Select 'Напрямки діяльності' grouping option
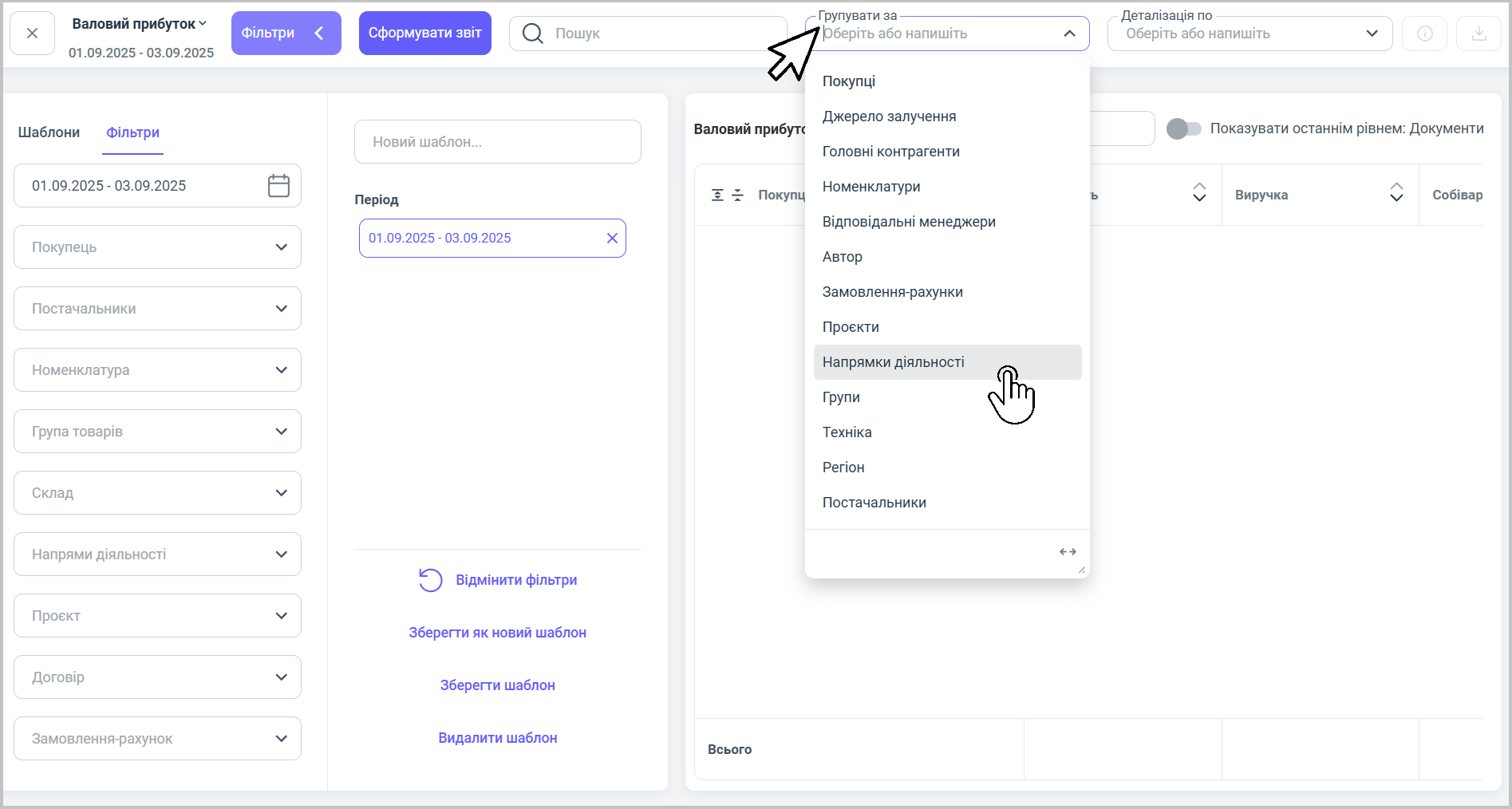Image resolution: width=1512 pixels, height=809 pixels. pos(893,362)
